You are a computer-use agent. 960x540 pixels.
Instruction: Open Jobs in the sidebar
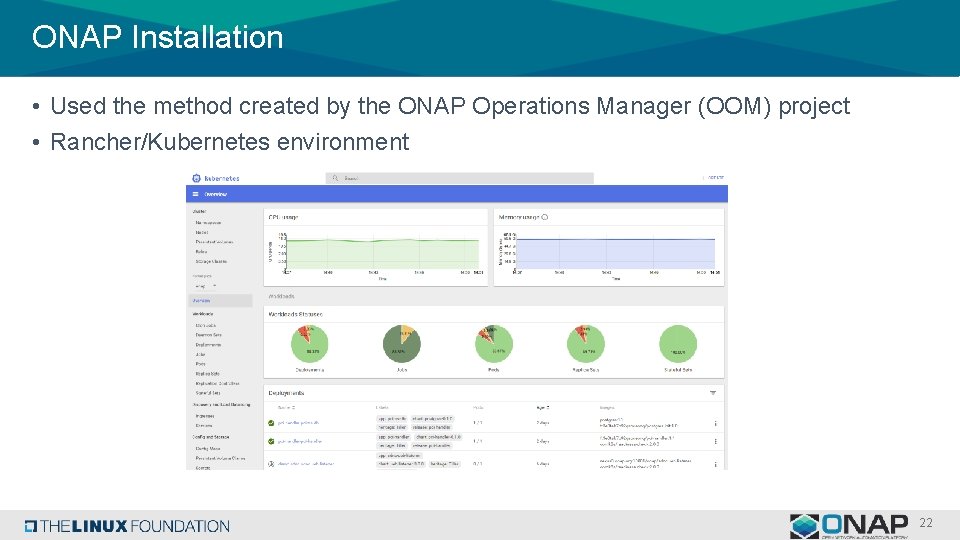coord(200,354)
